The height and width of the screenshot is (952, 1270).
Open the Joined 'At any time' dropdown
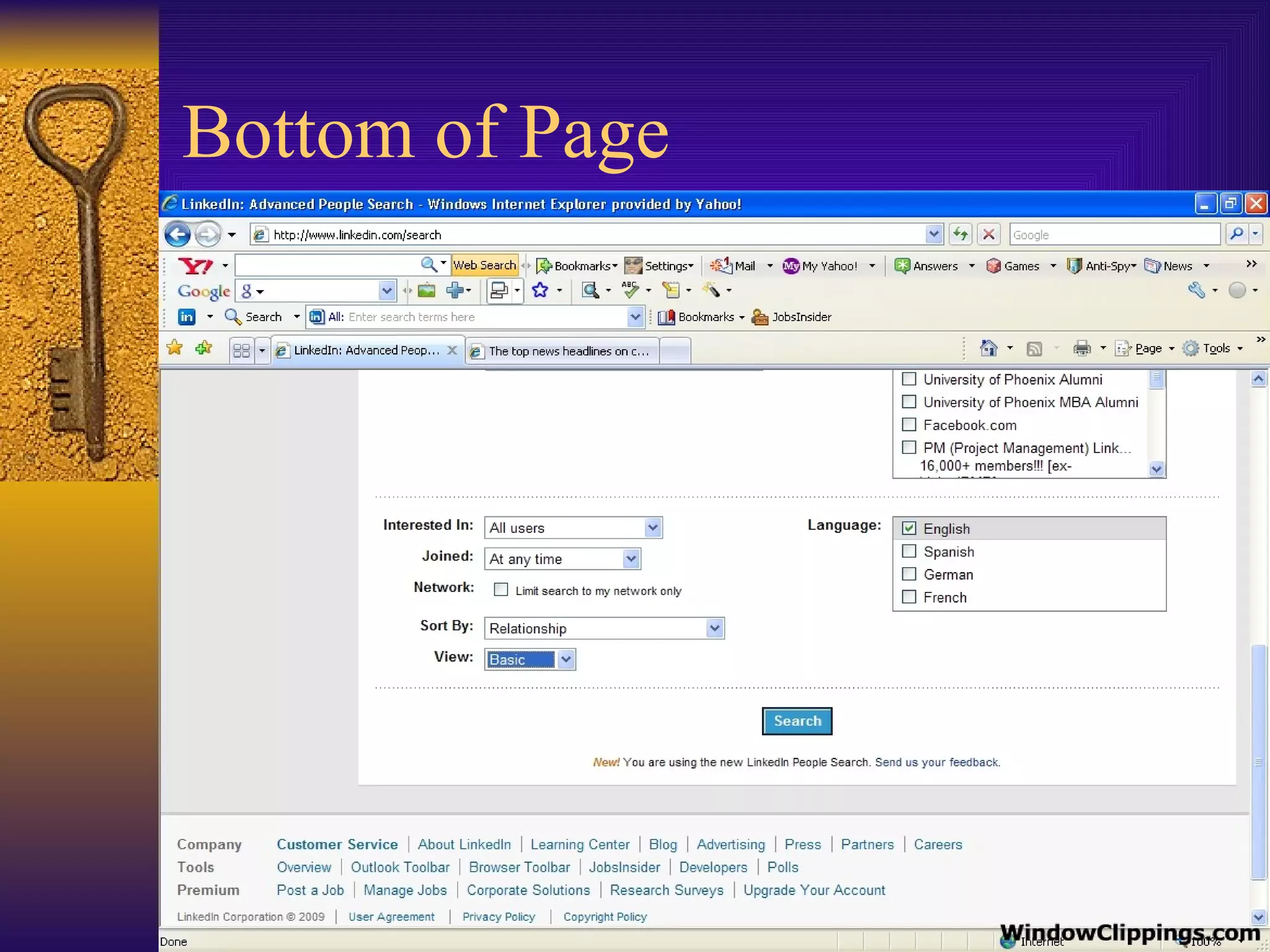click(x=562, y=558)
